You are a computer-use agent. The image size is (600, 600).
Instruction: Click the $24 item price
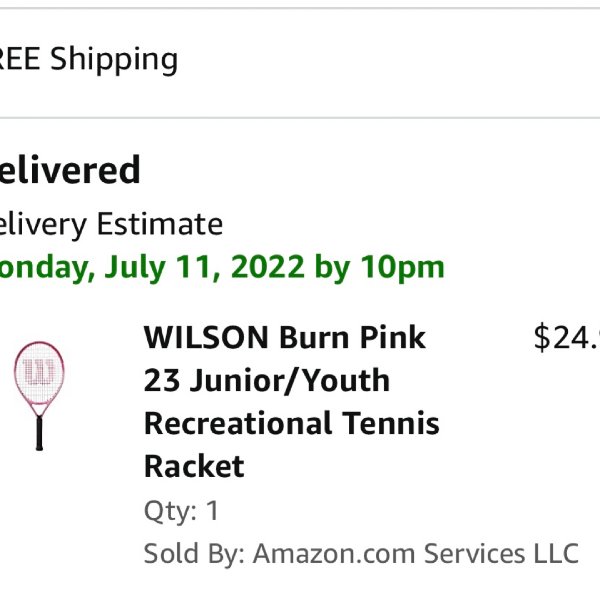pyautogui.click(x=567, y=338)
